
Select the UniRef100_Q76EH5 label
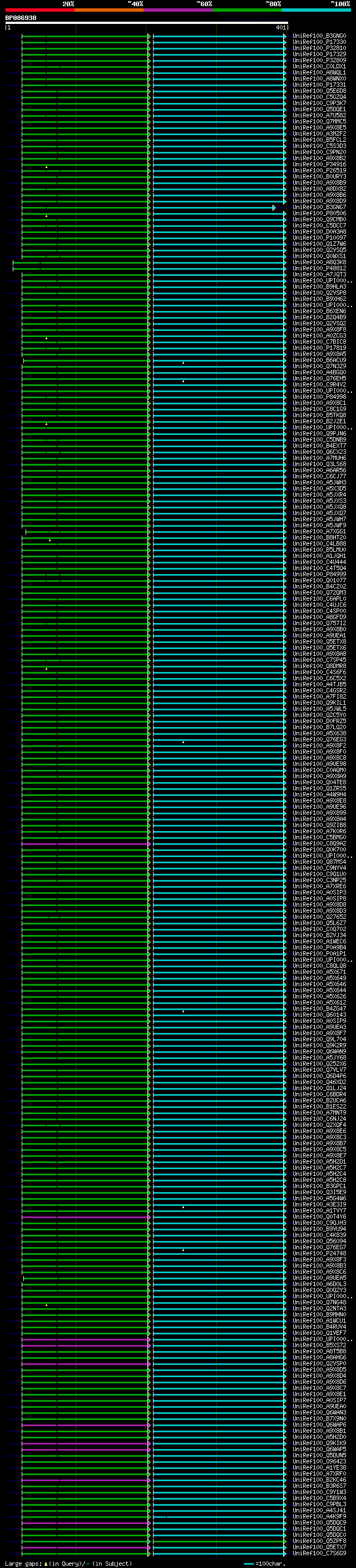(319, 378)
